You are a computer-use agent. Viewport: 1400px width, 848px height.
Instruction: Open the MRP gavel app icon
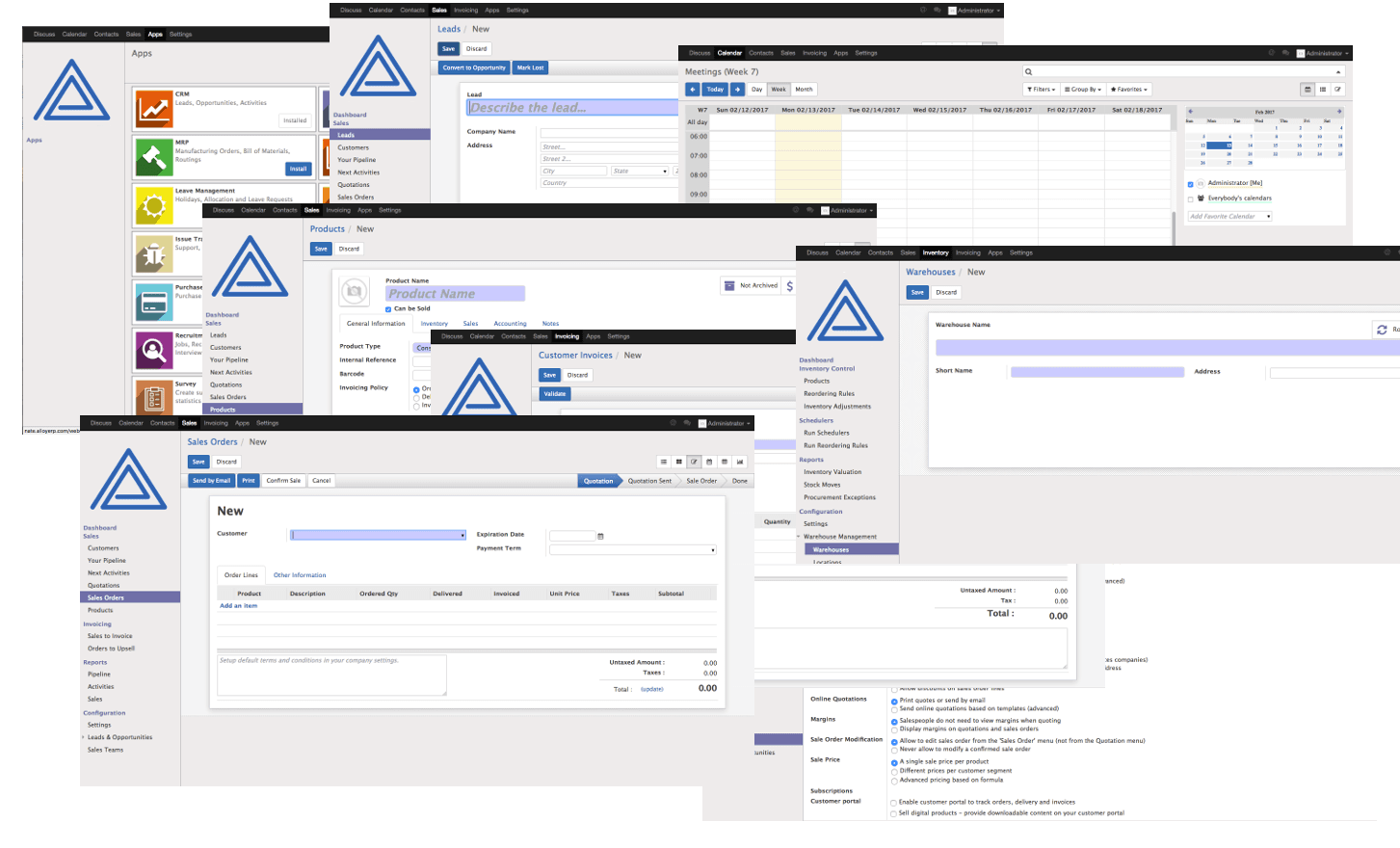pyautogui.click(x=154, y=157)
